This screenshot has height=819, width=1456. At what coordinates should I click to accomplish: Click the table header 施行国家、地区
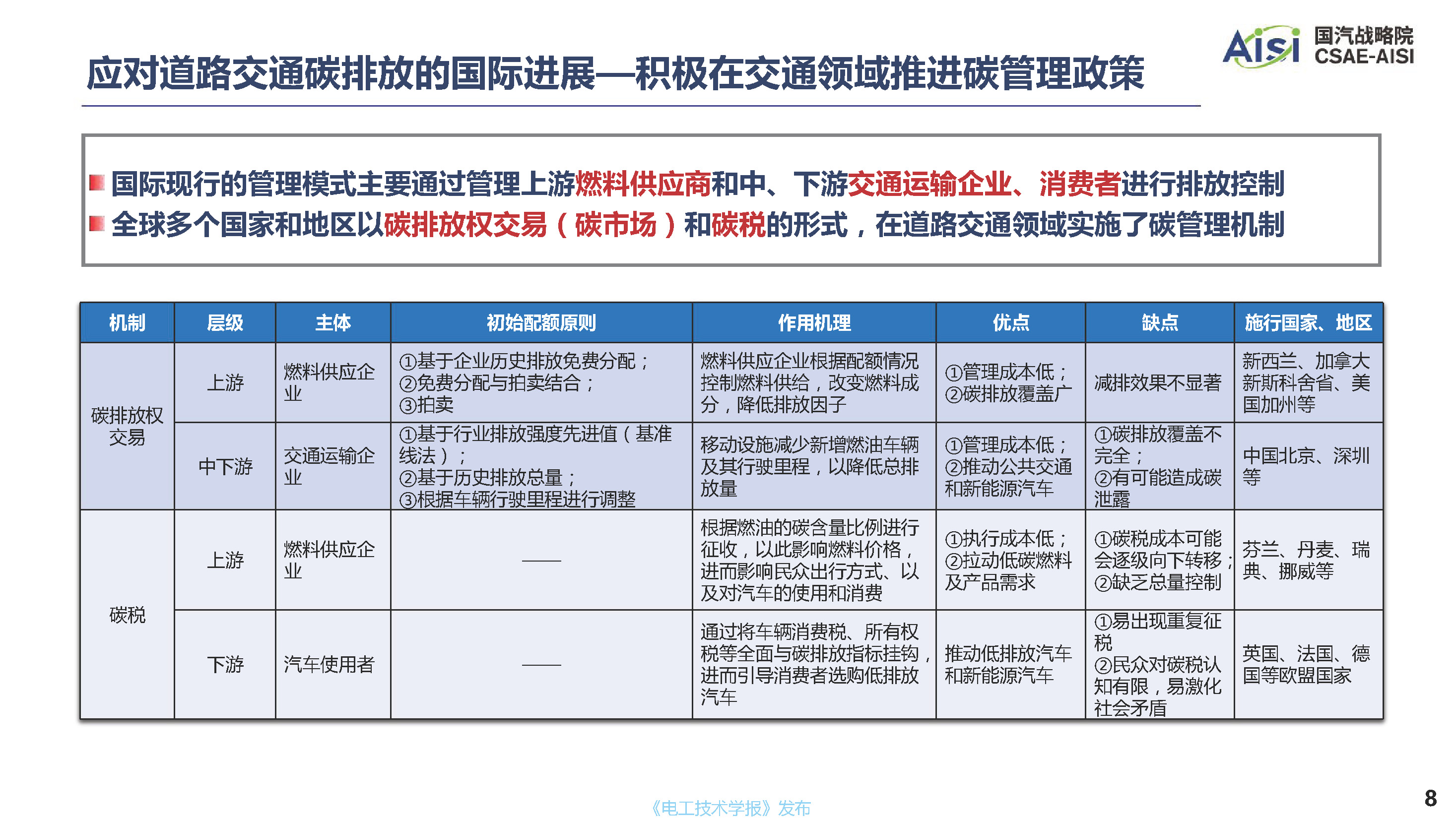coord(1309,322)
